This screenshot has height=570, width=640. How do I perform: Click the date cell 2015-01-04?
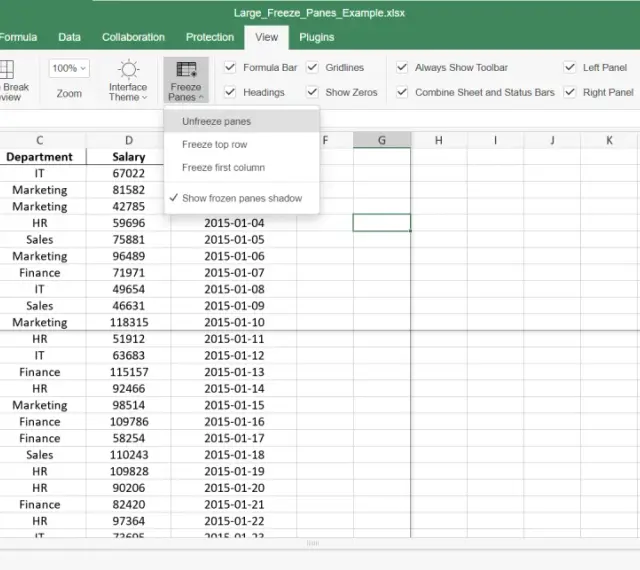[x=234, y=223]
